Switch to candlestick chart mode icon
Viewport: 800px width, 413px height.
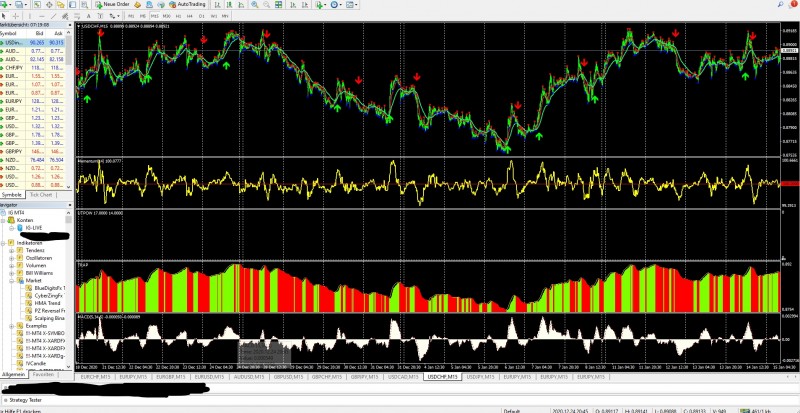pos(229,5)
